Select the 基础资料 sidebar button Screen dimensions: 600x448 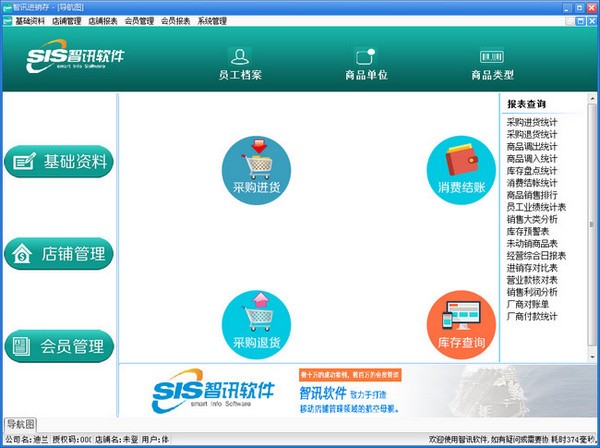pyautogui.click(x=59, y=161)
